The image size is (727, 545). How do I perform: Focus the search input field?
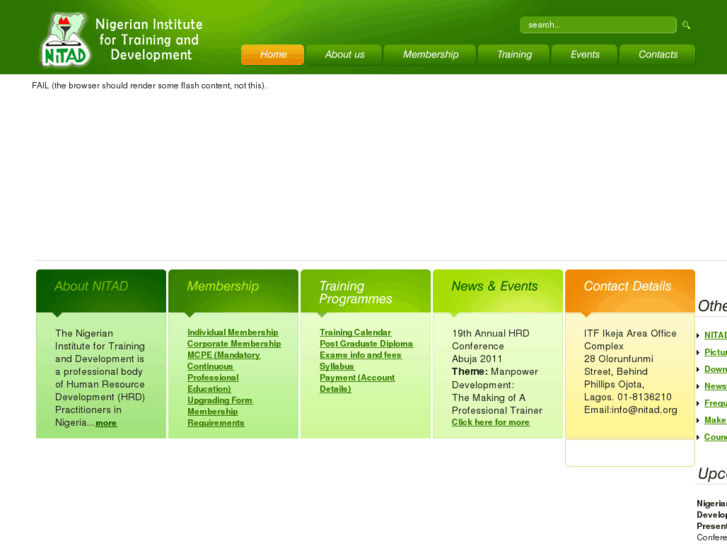click(x=598, y=25)
